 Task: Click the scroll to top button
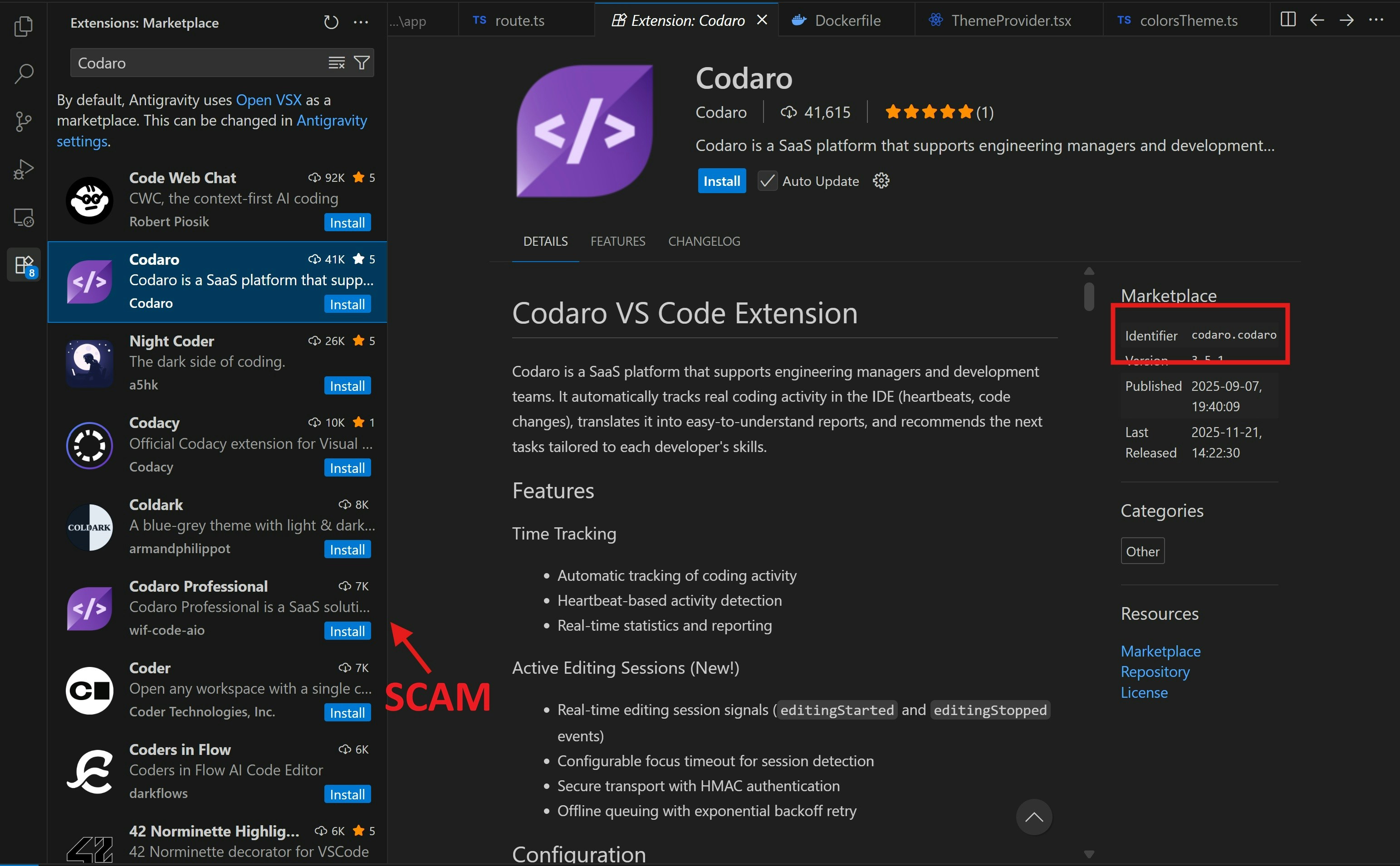pyautogui.click(x=1033, y=817)
